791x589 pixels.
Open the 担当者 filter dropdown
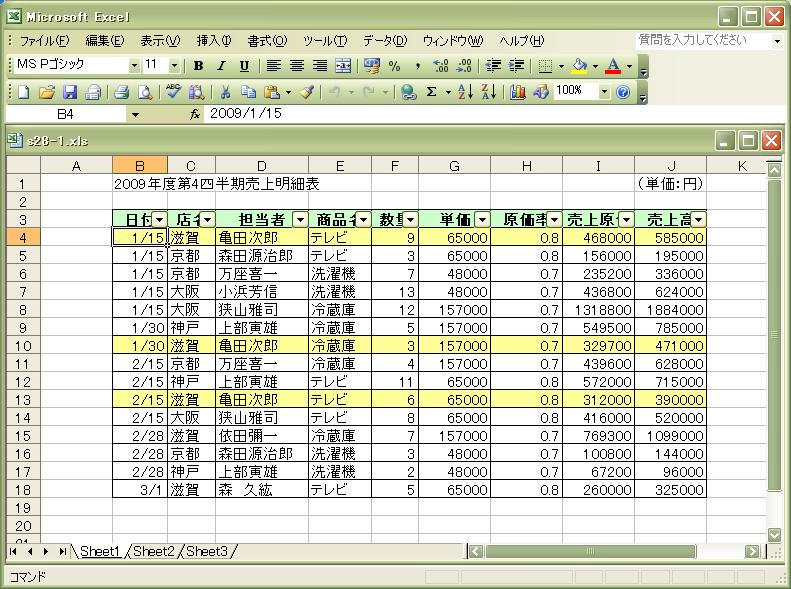[300, 219]
